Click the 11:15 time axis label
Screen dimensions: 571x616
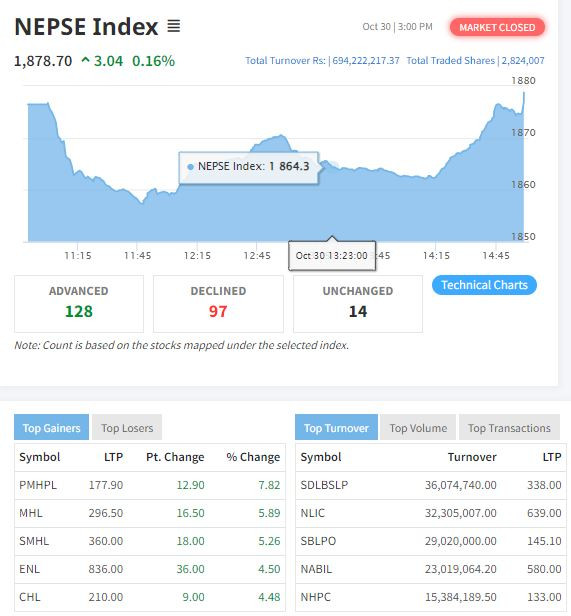click(x=78, y=256)
